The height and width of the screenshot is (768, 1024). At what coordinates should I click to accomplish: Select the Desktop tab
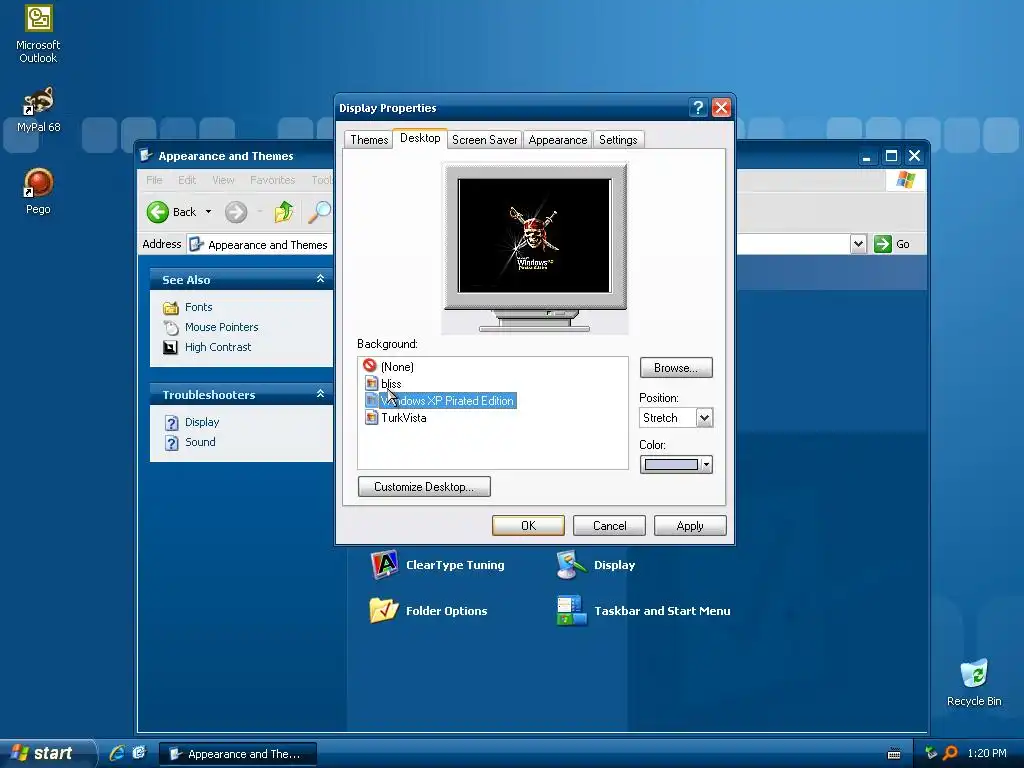420,138
